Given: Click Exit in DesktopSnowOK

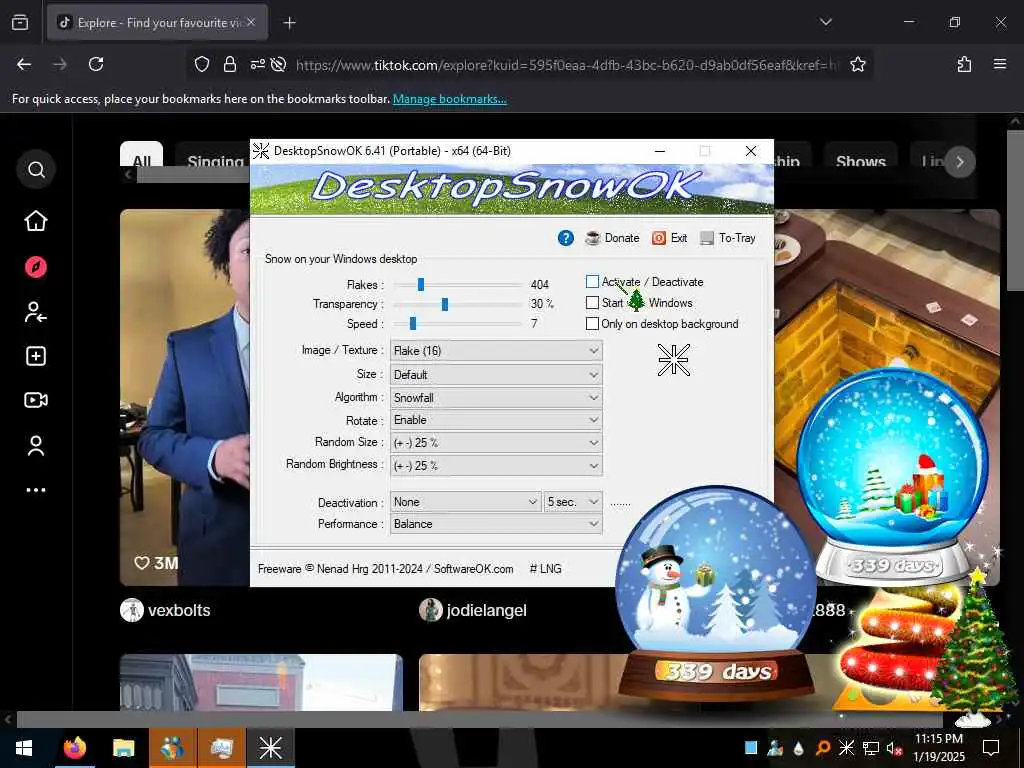Looking at the screenshot, I should (x=669, y=238).
